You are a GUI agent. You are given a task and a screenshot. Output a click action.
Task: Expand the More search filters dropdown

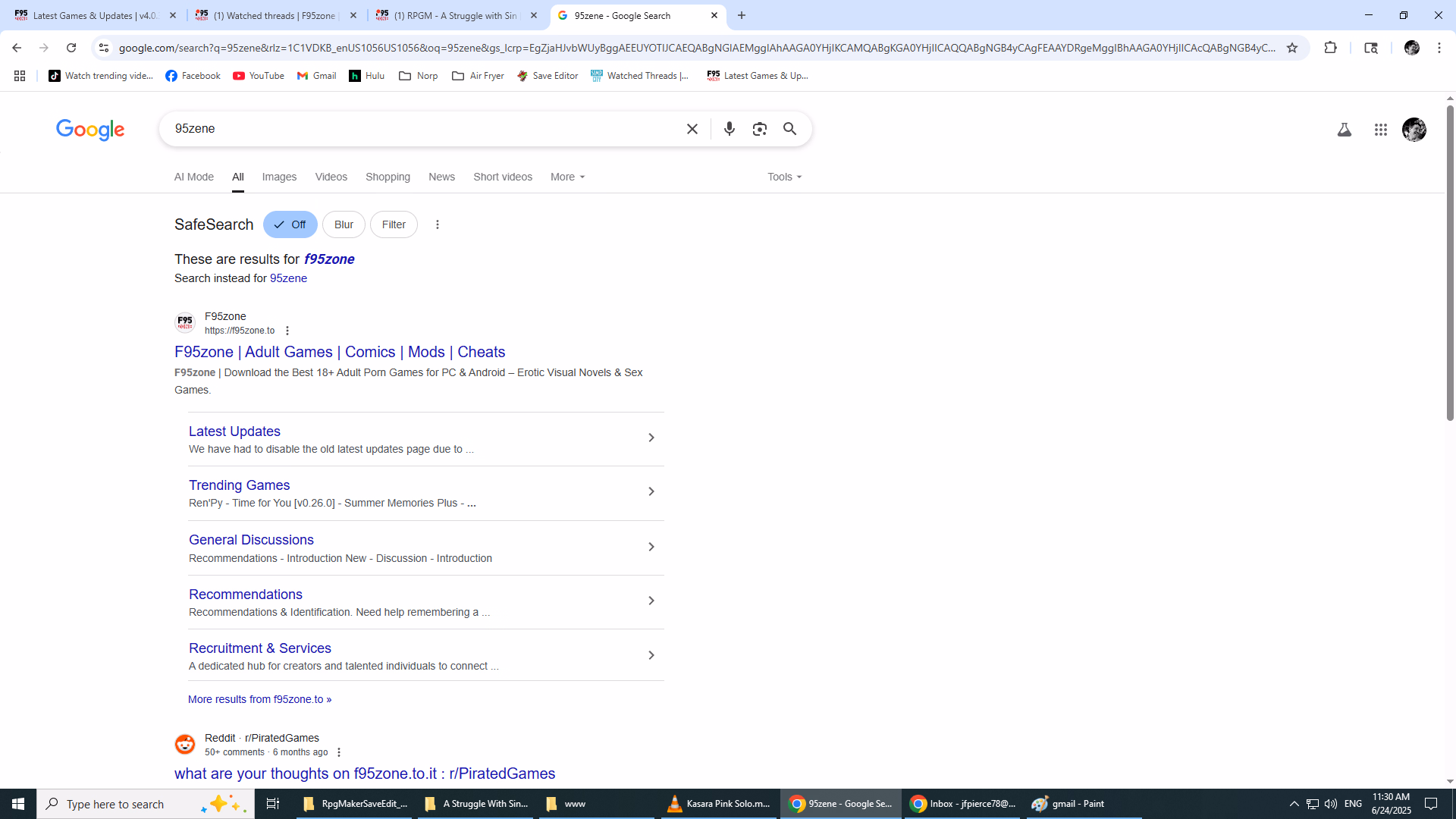[x=567, y=177]
